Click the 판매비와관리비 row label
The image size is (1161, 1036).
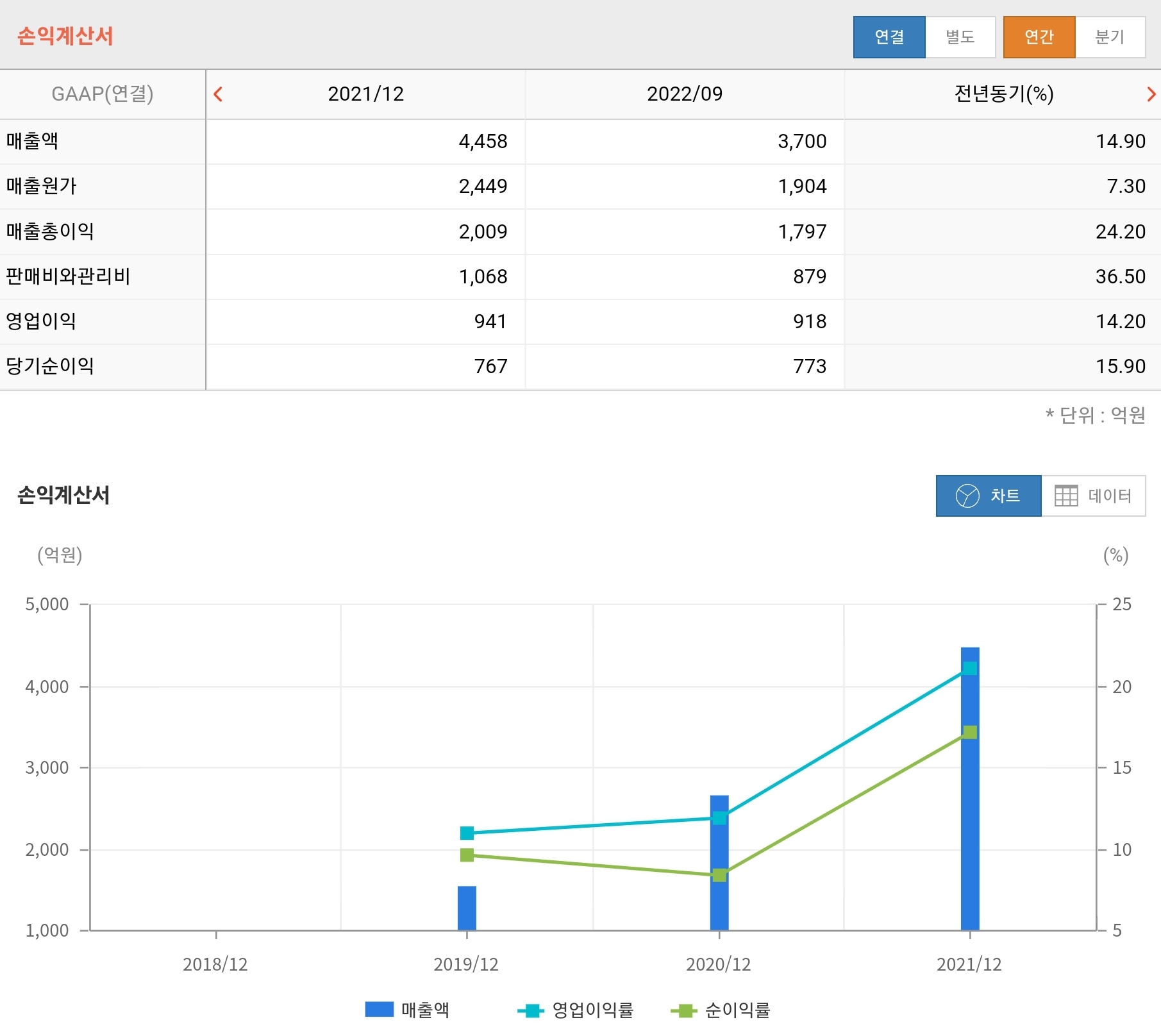point(68,276)
